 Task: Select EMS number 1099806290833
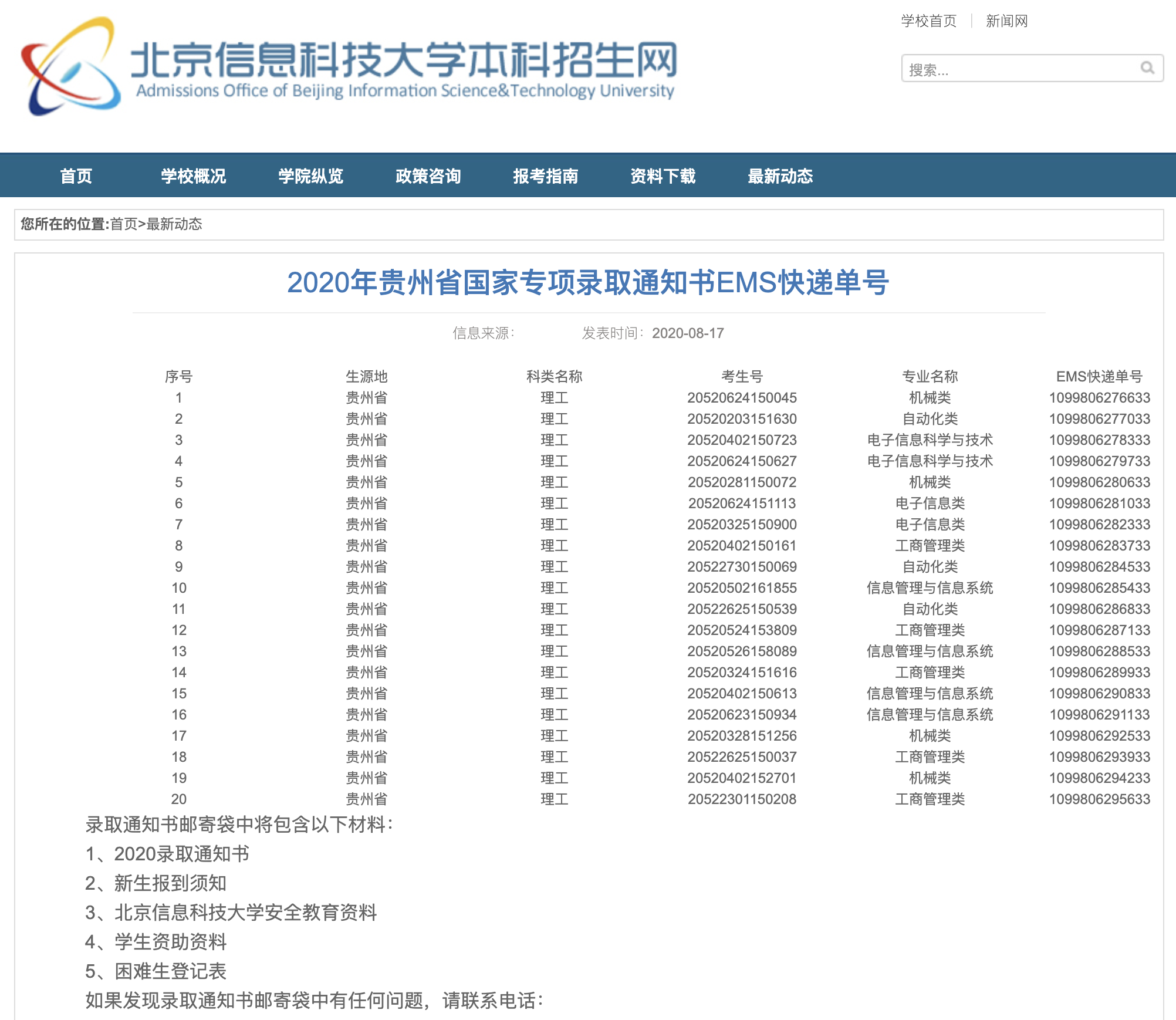[x=1100, y=693]
